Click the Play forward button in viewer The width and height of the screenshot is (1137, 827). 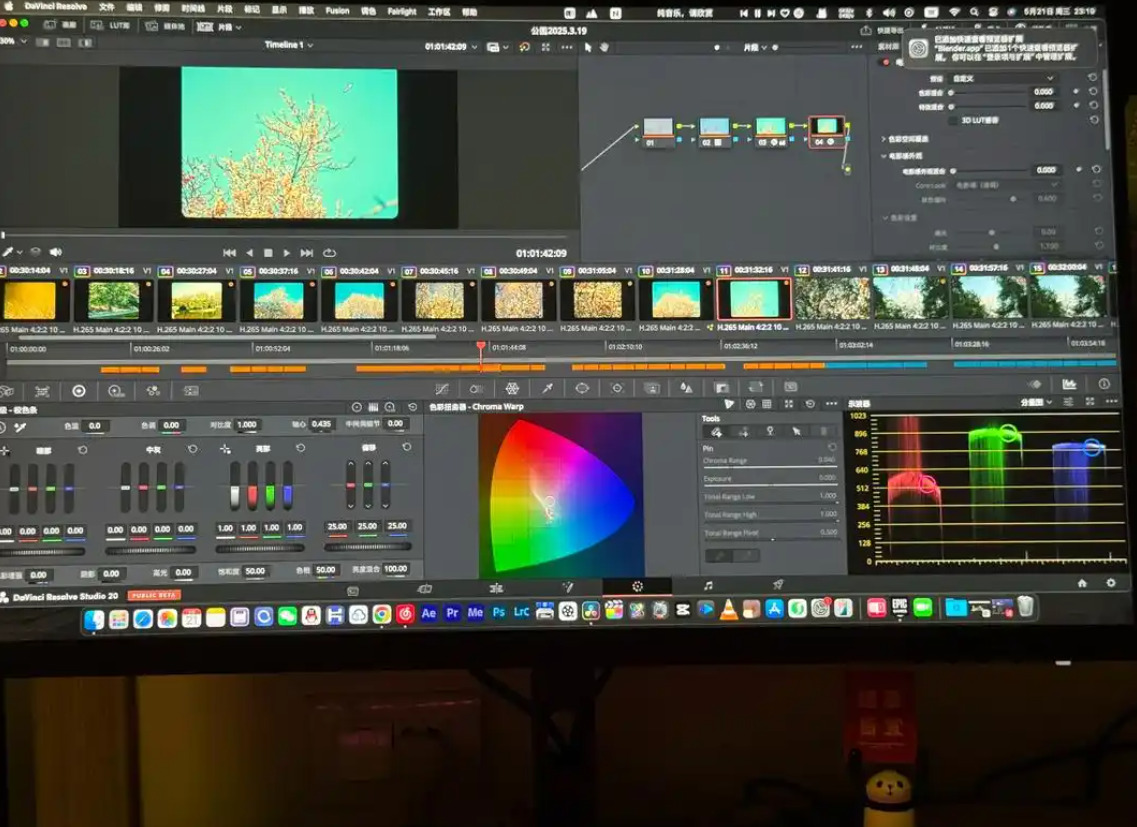pos(287,253)
